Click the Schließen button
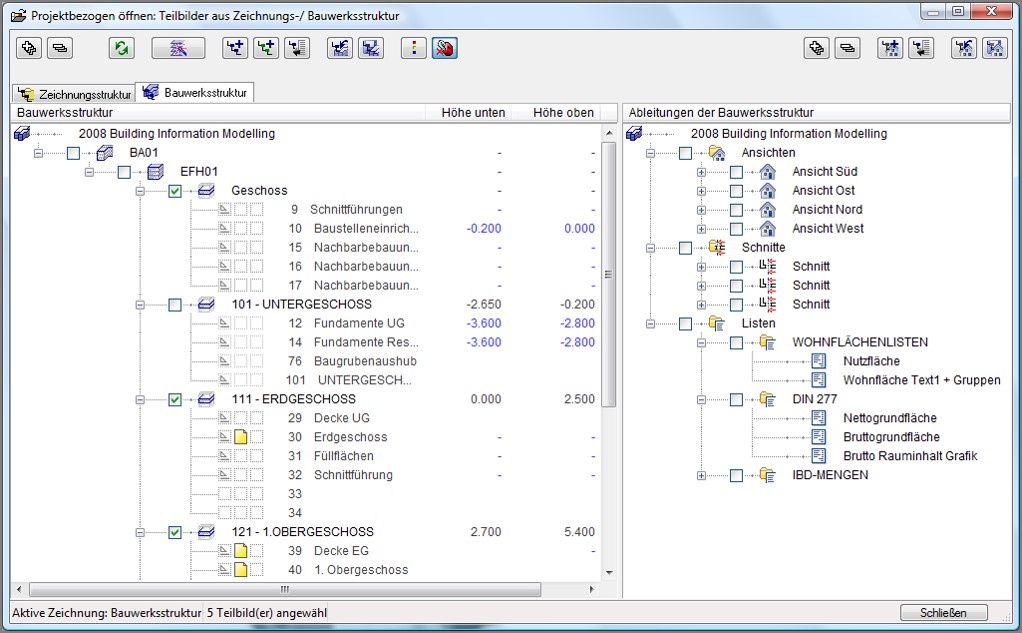Image resolution: width=1022 pixels, height=633 pixels. click(x=944, y=612)
